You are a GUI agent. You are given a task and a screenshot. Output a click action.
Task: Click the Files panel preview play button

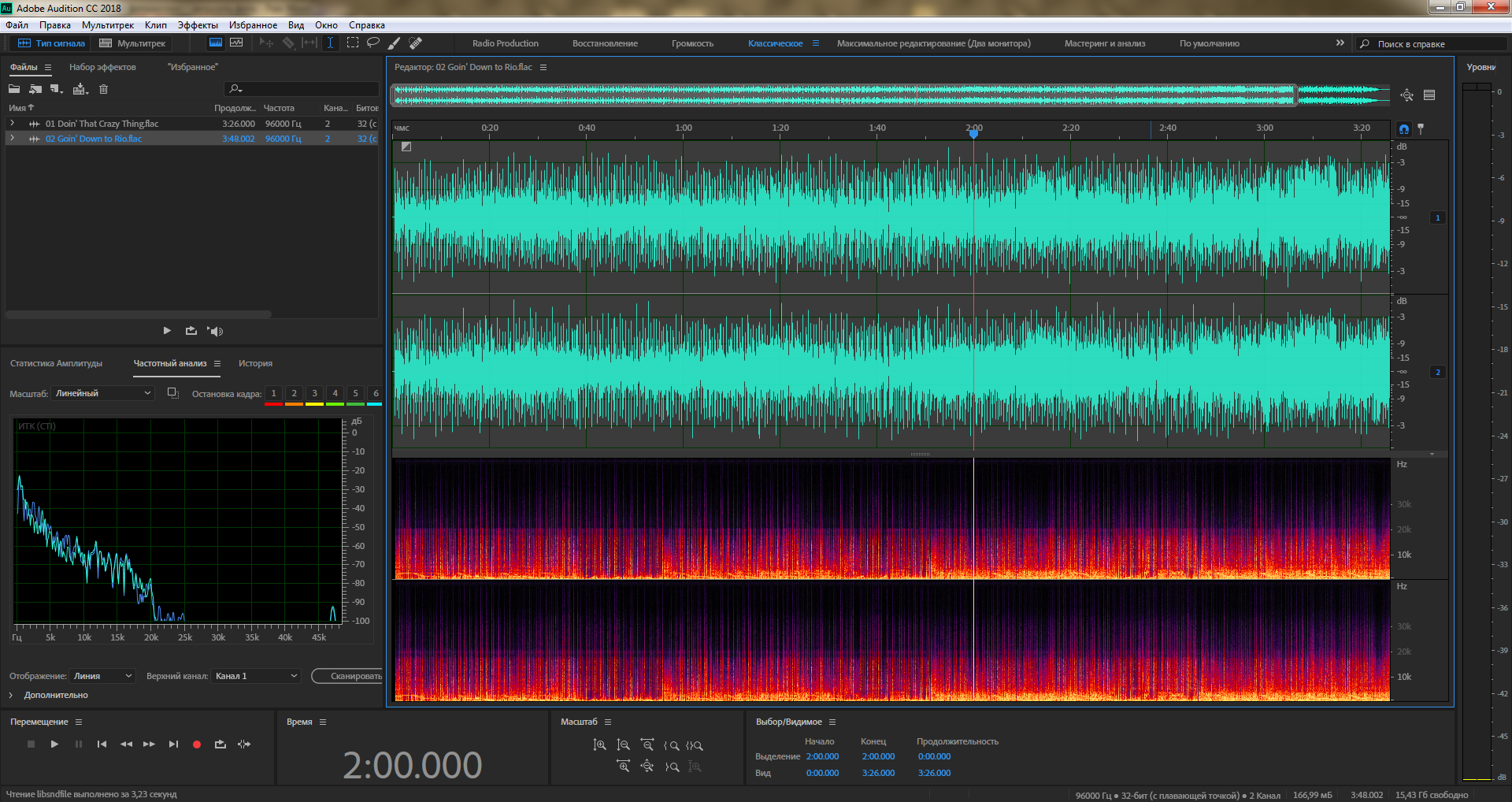point(167,331)
